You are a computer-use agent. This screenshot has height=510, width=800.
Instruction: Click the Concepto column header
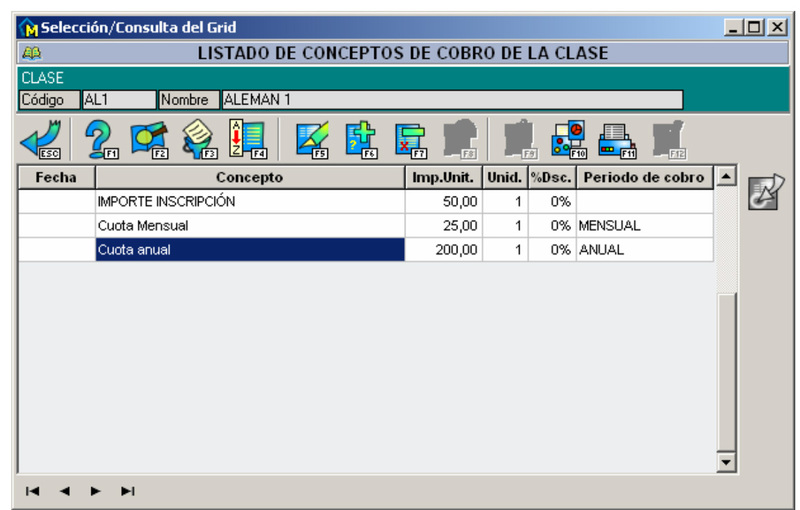[249, 177]
